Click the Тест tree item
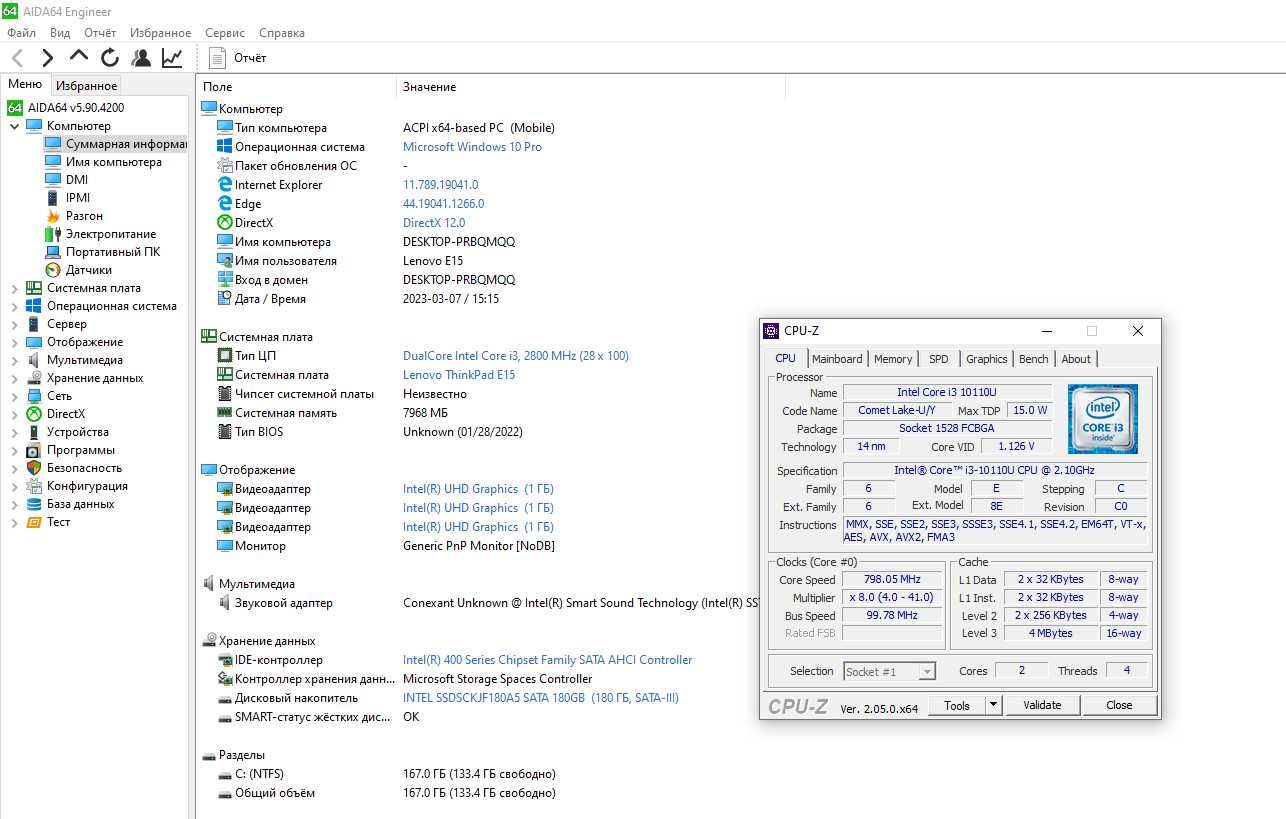Image resolution: width=1286 pixels, height=819 pixels. (59, 522)
